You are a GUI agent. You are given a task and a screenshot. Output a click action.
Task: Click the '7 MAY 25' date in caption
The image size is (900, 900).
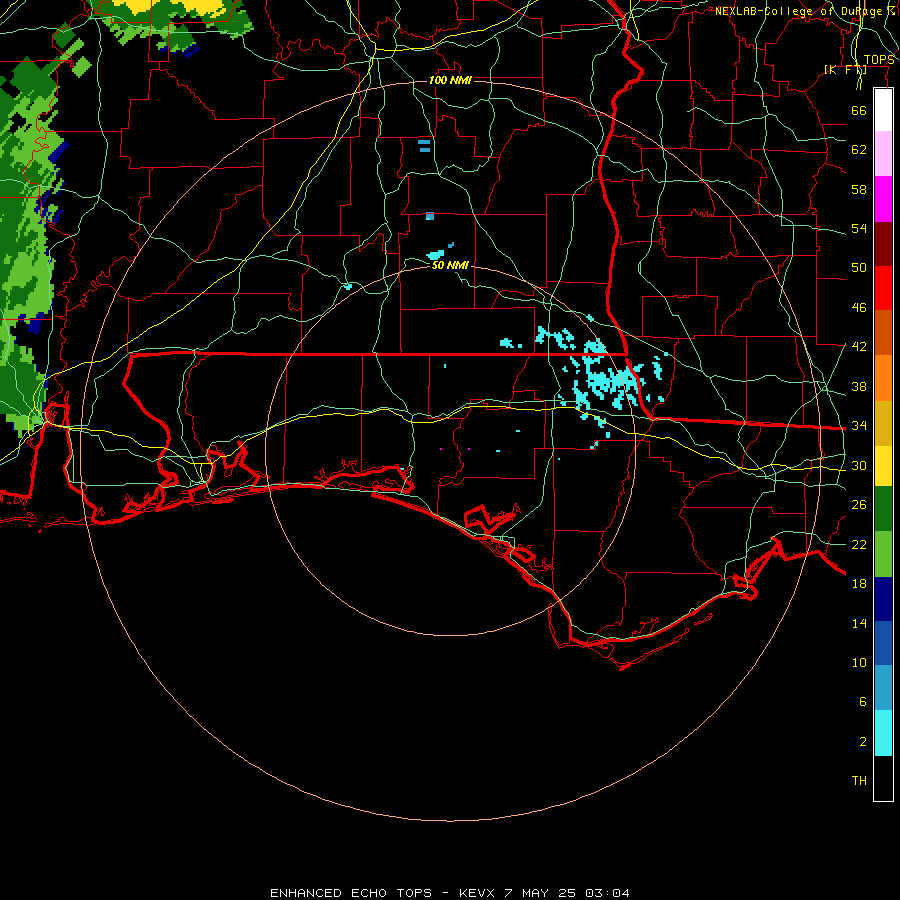tap(541, 893)
